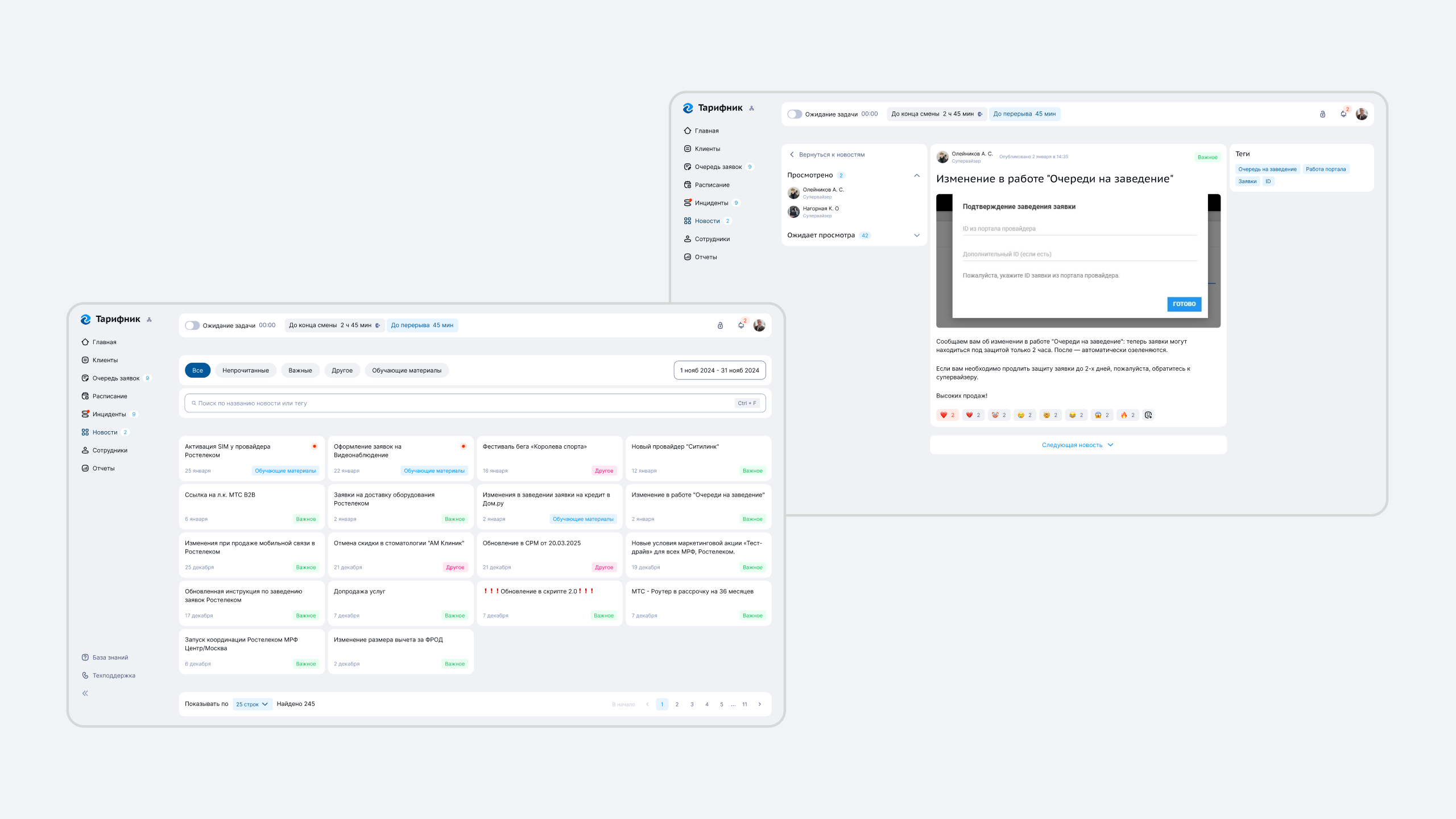Expand the Ожидает просмотра section
The width and height of the screenshot is (1456, 819).
(917, 235)
